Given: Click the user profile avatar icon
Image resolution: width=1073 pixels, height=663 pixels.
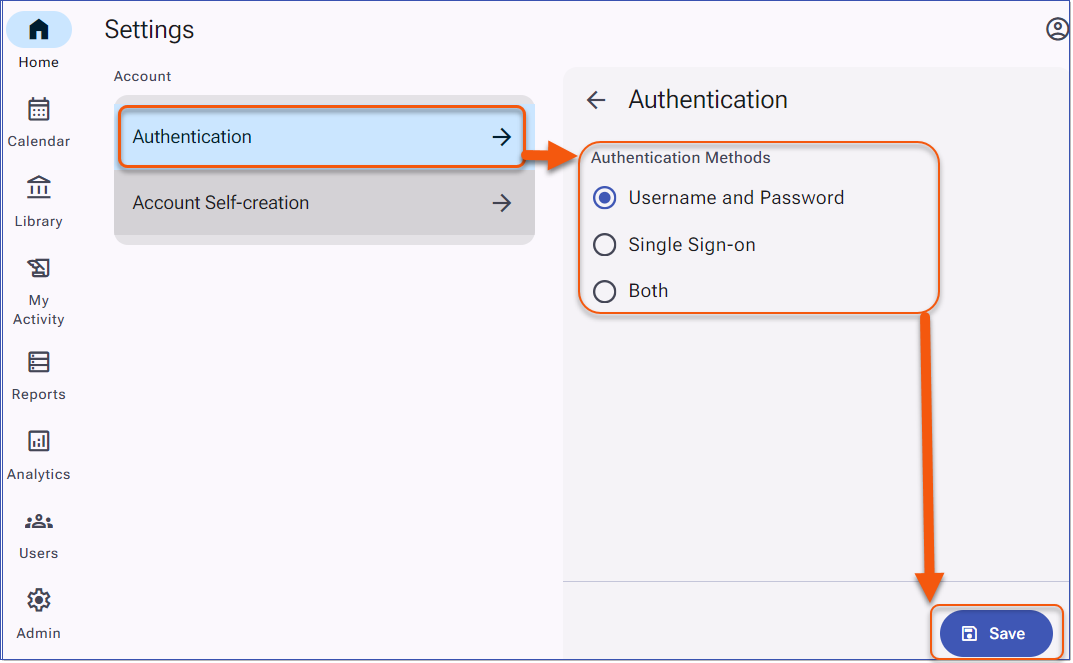Looking at the screenshot, I should pyautogui.click(x=1057, y=29).
